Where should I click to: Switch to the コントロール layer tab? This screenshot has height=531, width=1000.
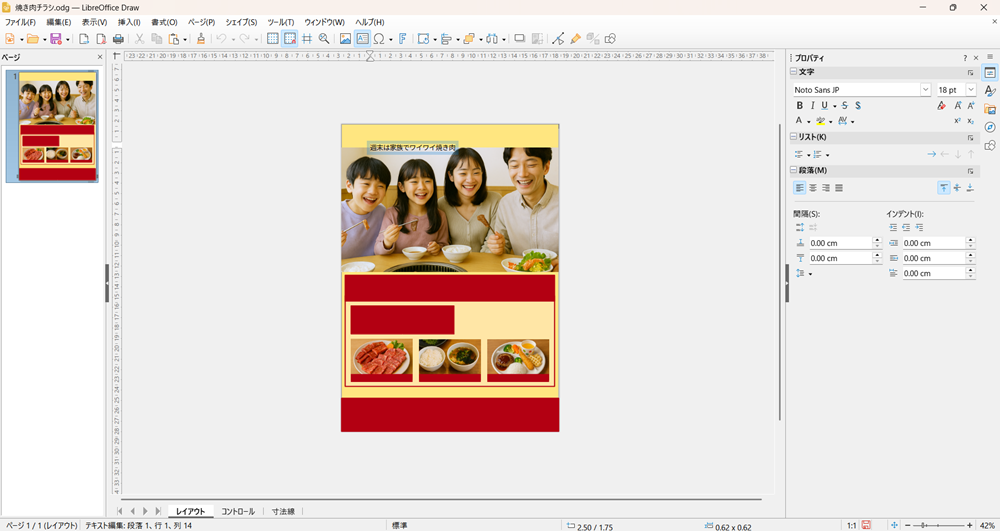[x=238, y=511]
